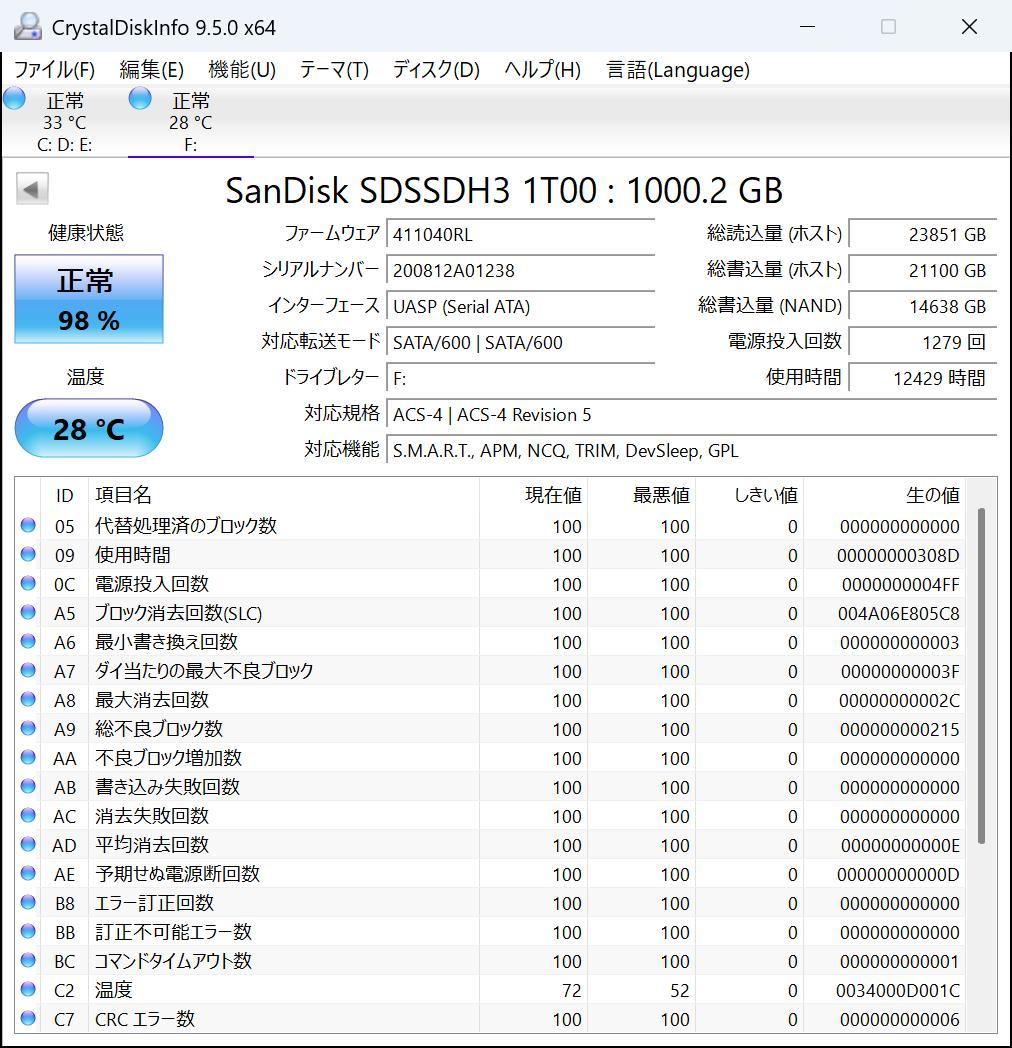This screenshot has height=1048, width=1012.
Task: Click status dot for row AE
Action: point(28,874)
